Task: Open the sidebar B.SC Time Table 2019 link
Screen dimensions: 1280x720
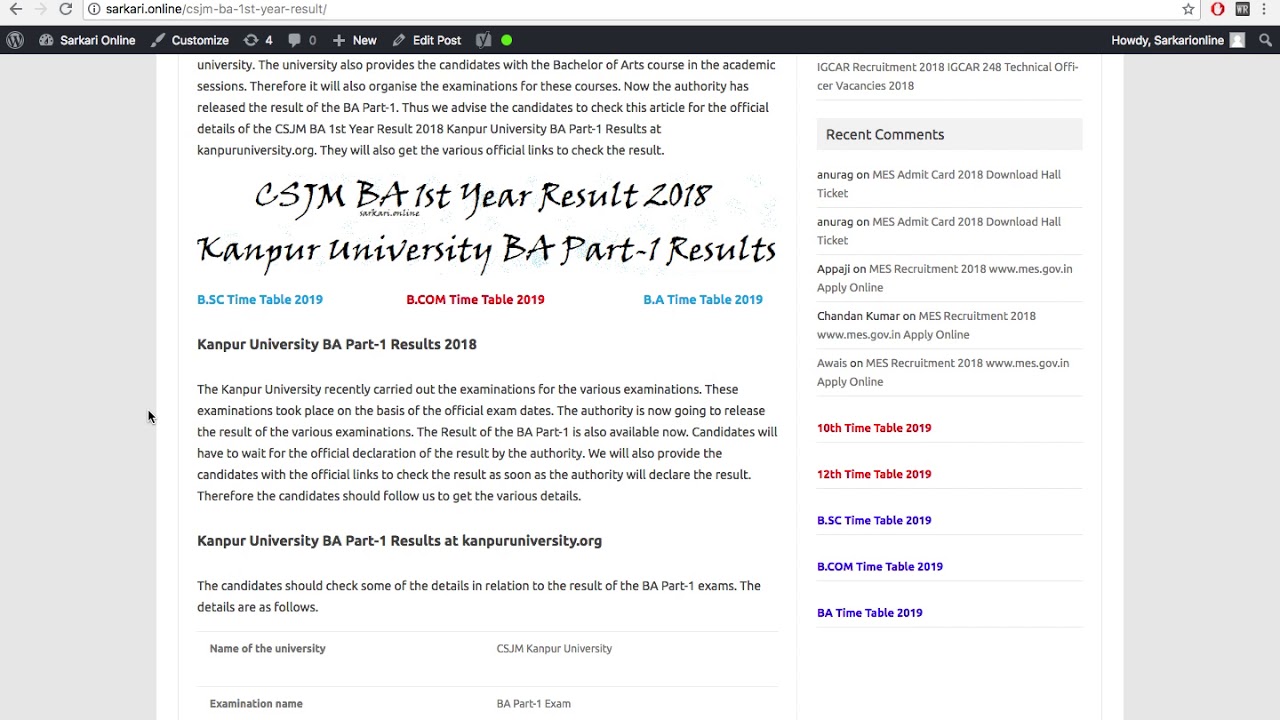Action: [x=874, y=520]
